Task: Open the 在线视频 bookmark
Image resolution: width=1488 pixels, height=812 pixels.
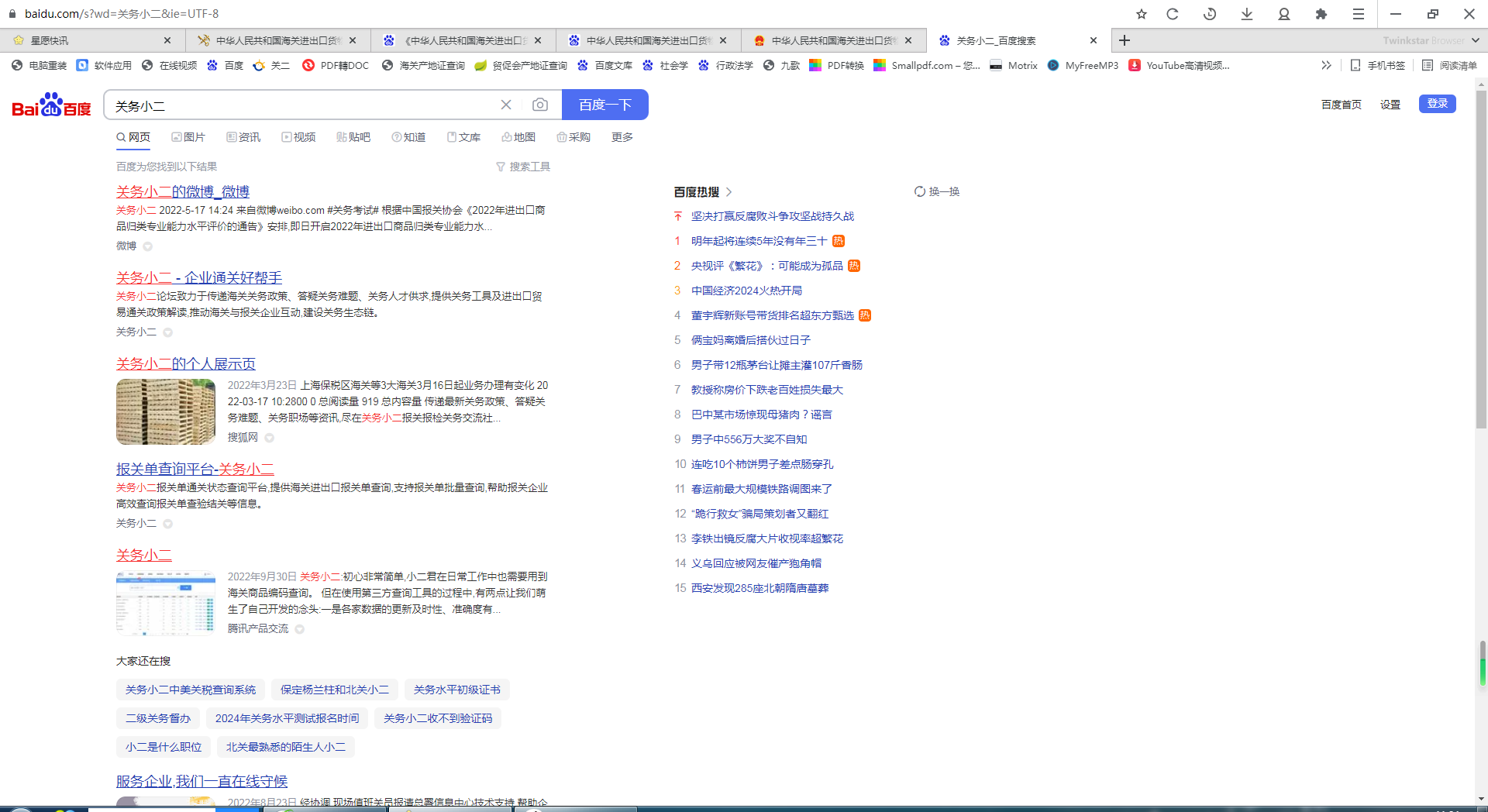Action: 170,65
